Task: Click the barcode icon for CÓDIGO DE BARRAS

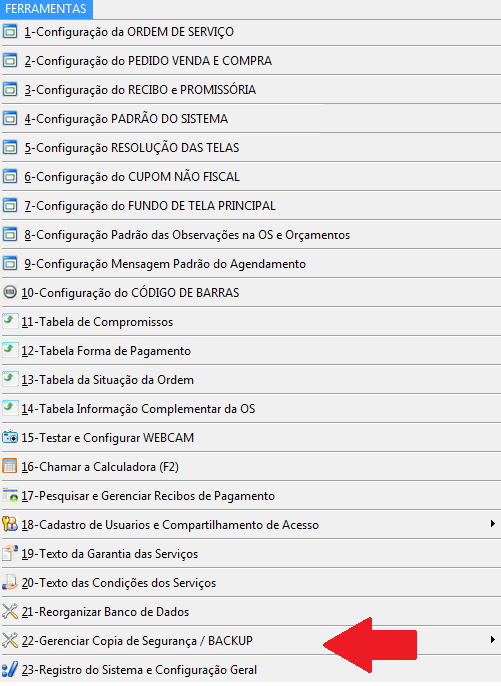Action: (10, 292)
